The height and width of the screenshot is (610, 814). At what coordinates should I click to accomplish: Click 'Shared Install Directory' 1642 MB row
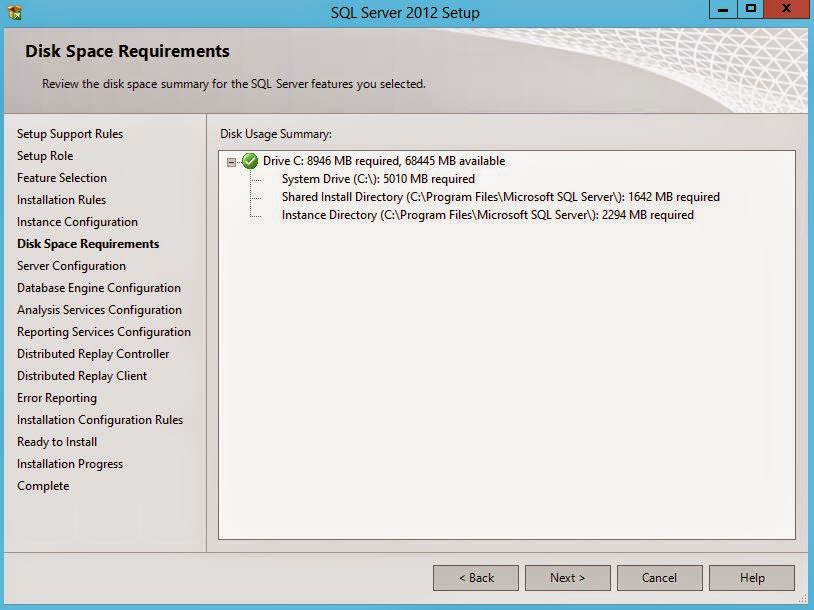500,197
